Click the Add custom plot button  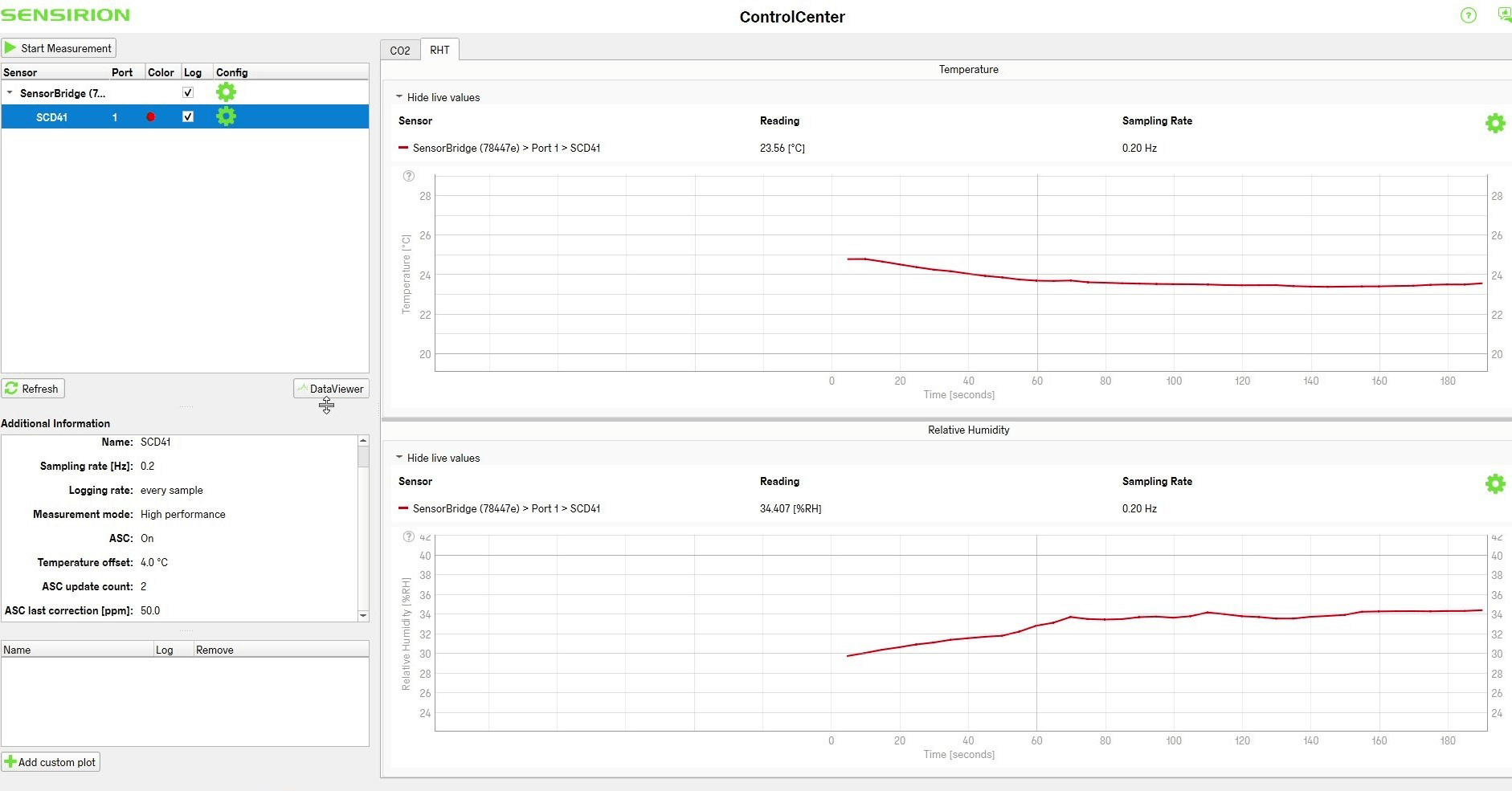point(51,762)
